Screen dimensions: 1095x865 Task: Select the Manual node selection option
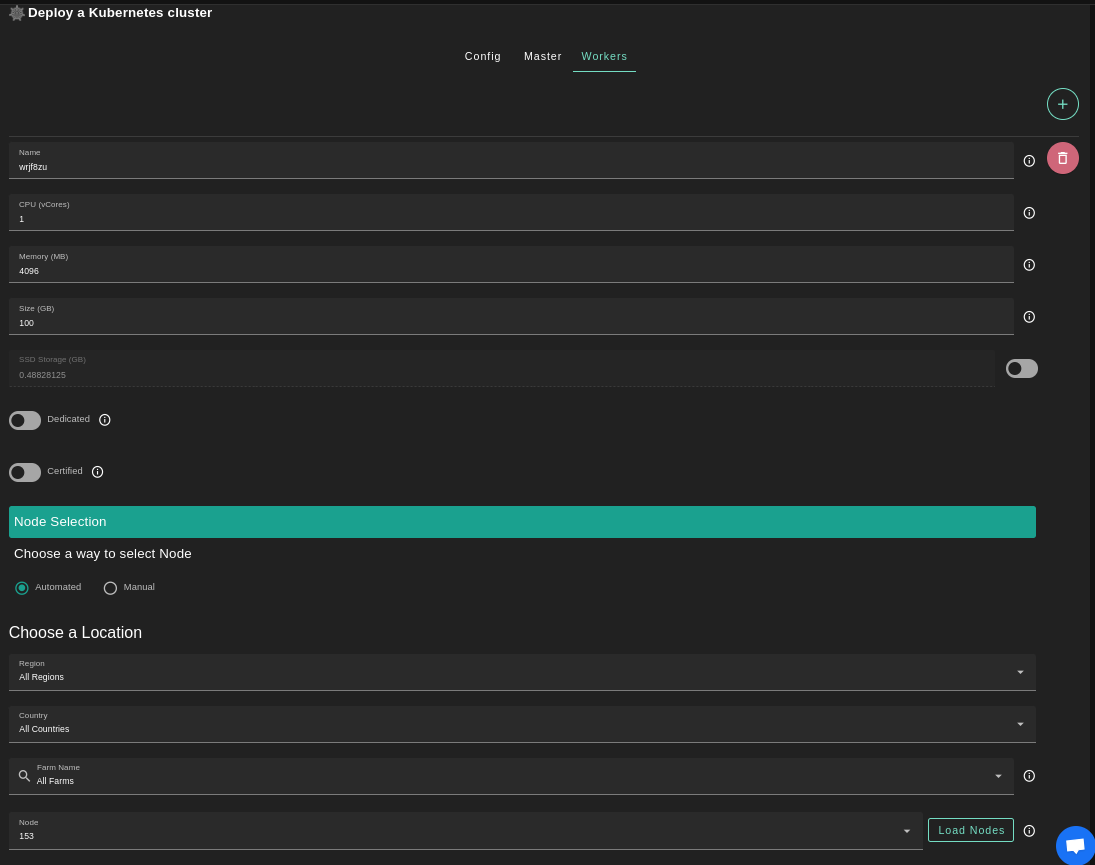110,588
